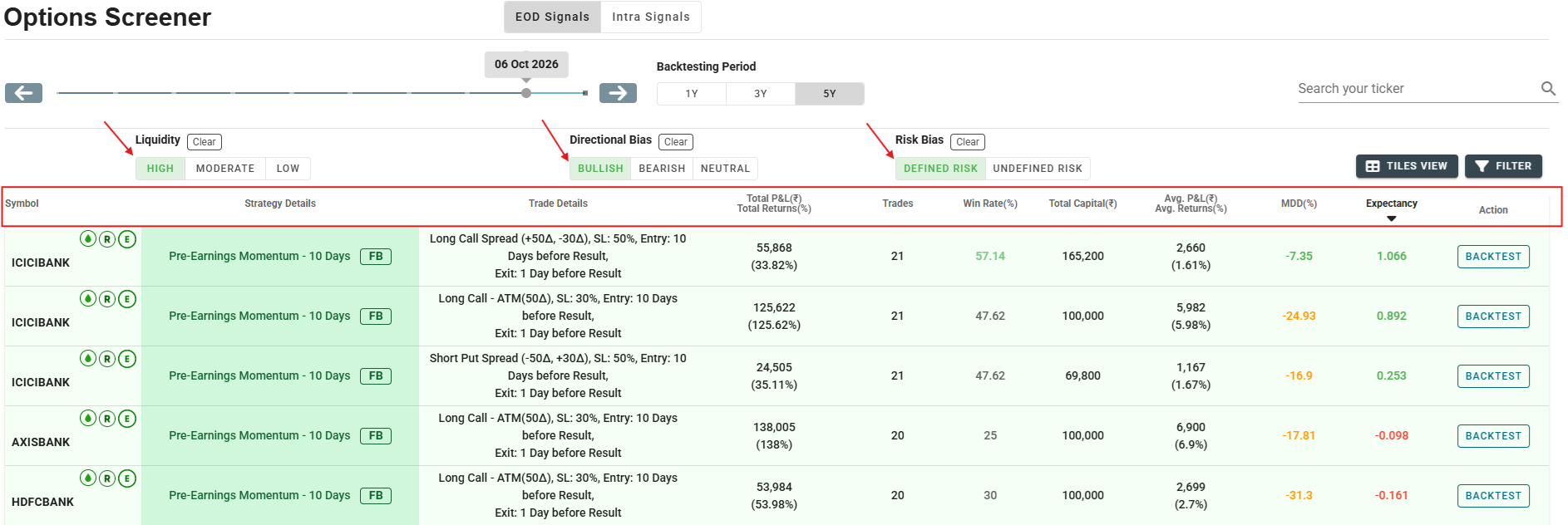The width and height of the screenshot is (1568, 525).
Task: Click the liquidity drop icon for HDFCBANK
Action: point(88,478)
